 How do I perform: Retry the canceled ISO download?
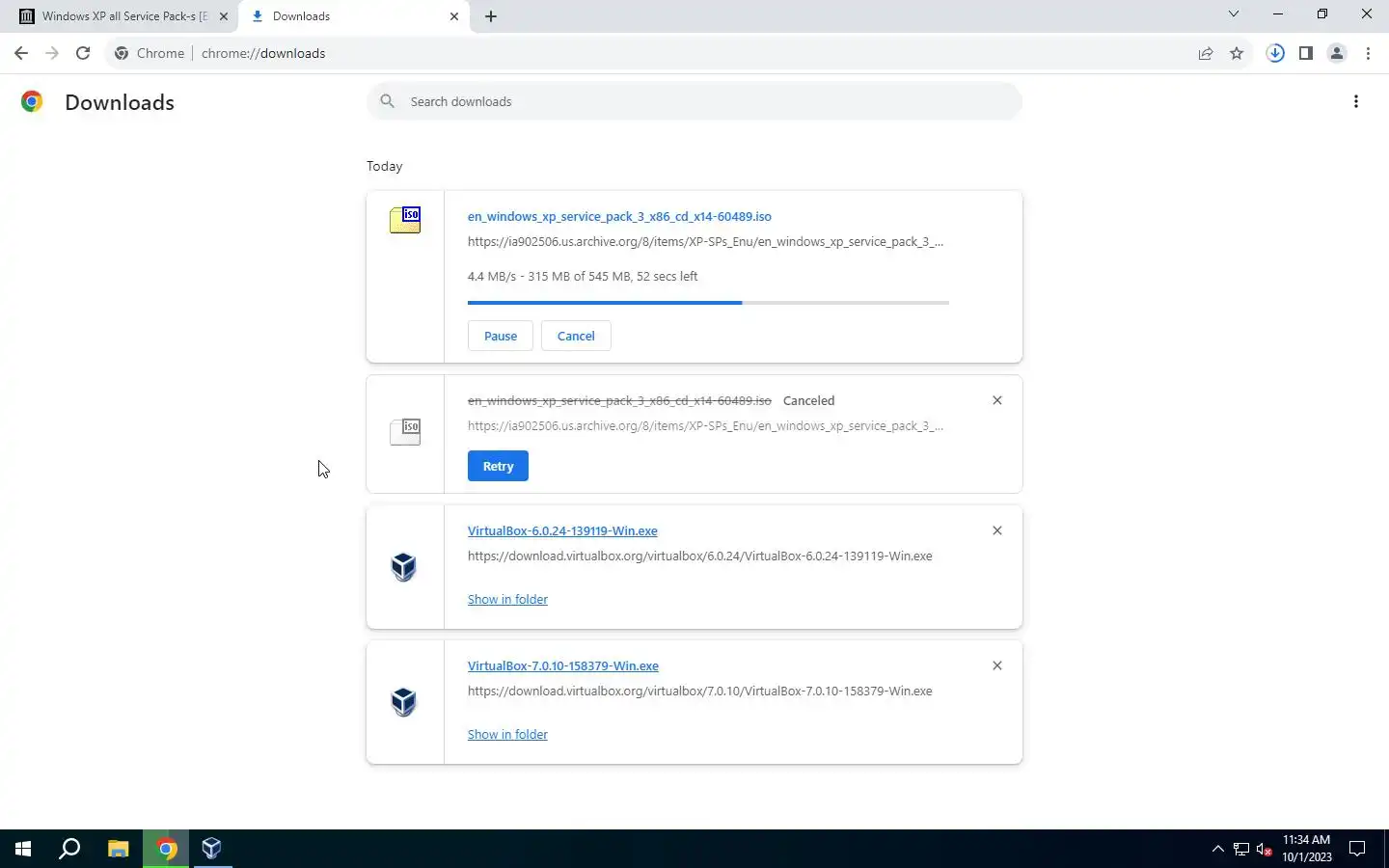pos(498,466)
